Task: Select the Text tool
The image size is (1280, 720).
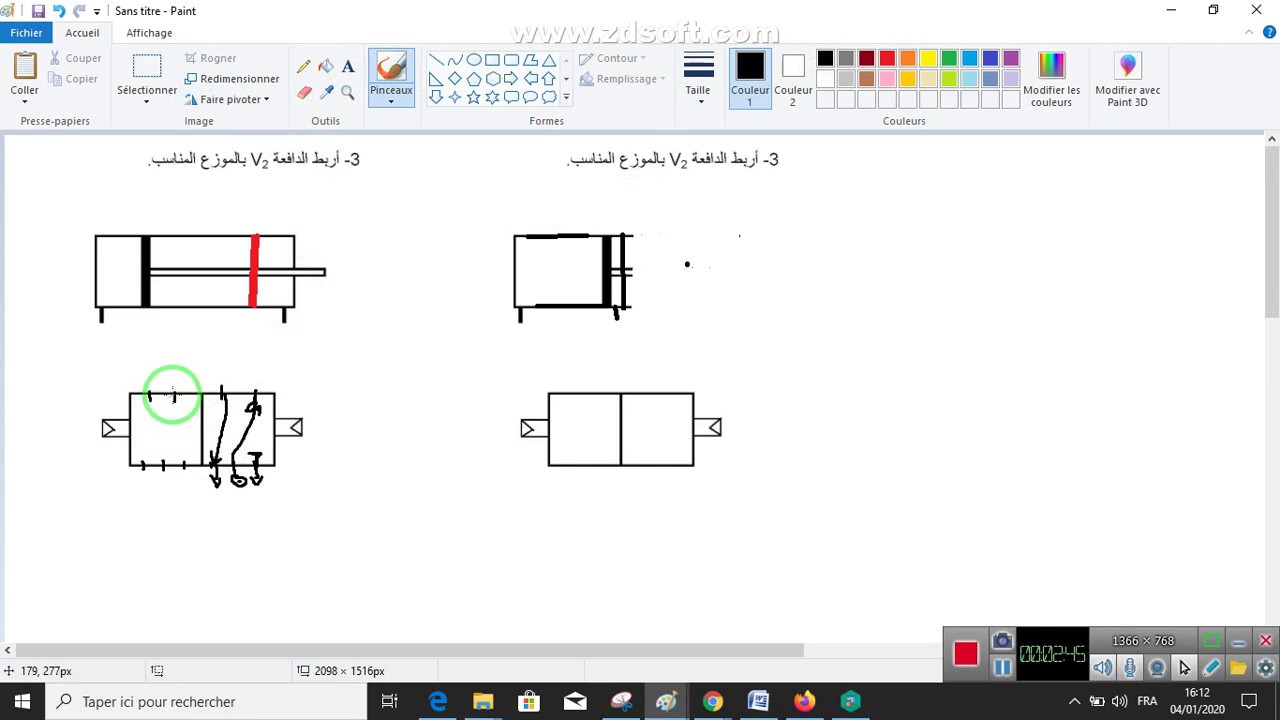Action: pos(348,67)
